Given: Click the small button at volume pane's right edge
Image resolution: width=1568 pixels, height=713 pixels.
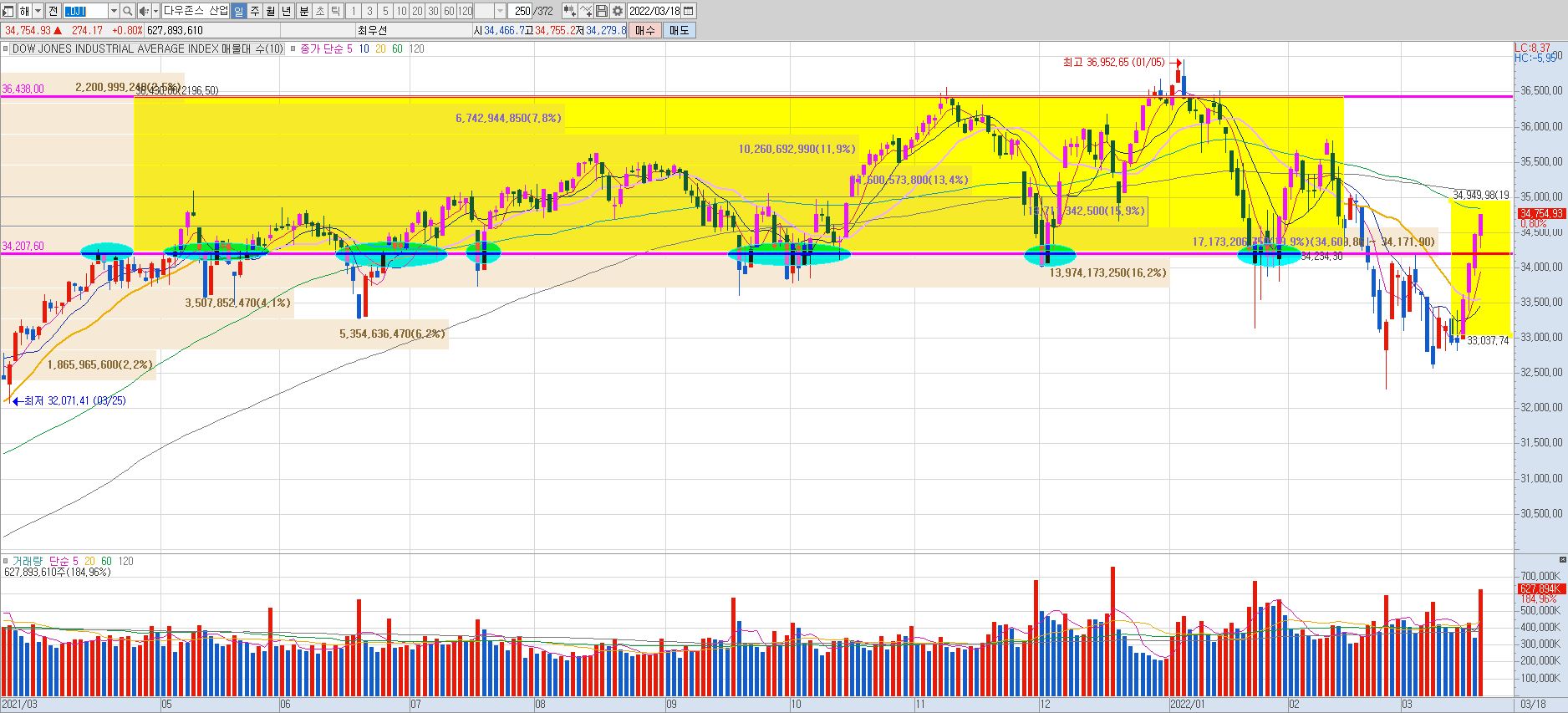Looking at the screenshot, I should (x=1562, y=559).
